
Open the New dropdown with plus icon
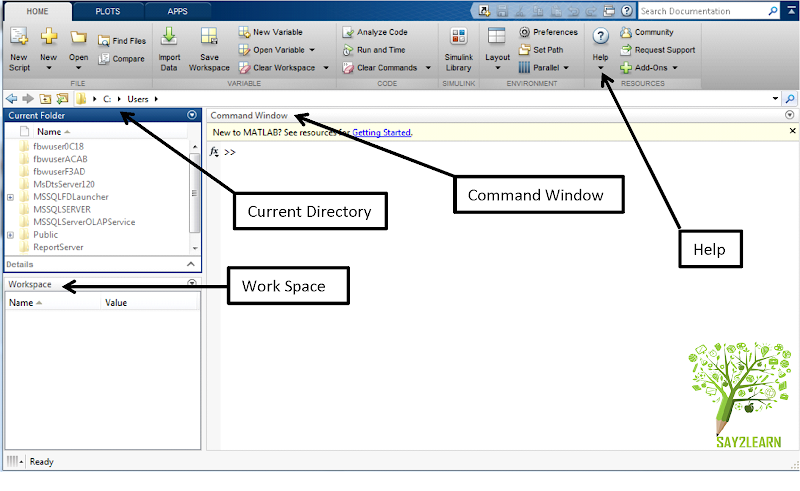click(x=48, y=49)
